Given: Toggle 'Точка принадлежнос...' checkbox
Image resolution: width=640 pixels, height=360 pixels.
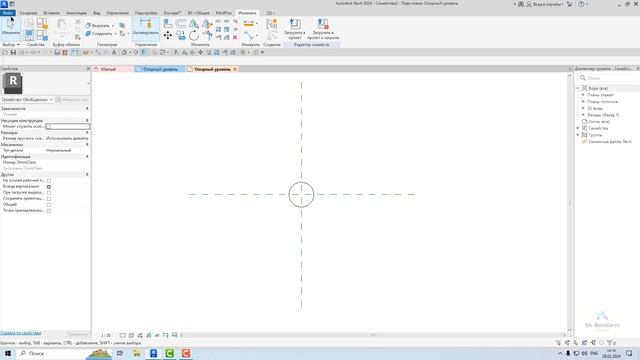Looking at the screenshot, I should pos(49,211).
